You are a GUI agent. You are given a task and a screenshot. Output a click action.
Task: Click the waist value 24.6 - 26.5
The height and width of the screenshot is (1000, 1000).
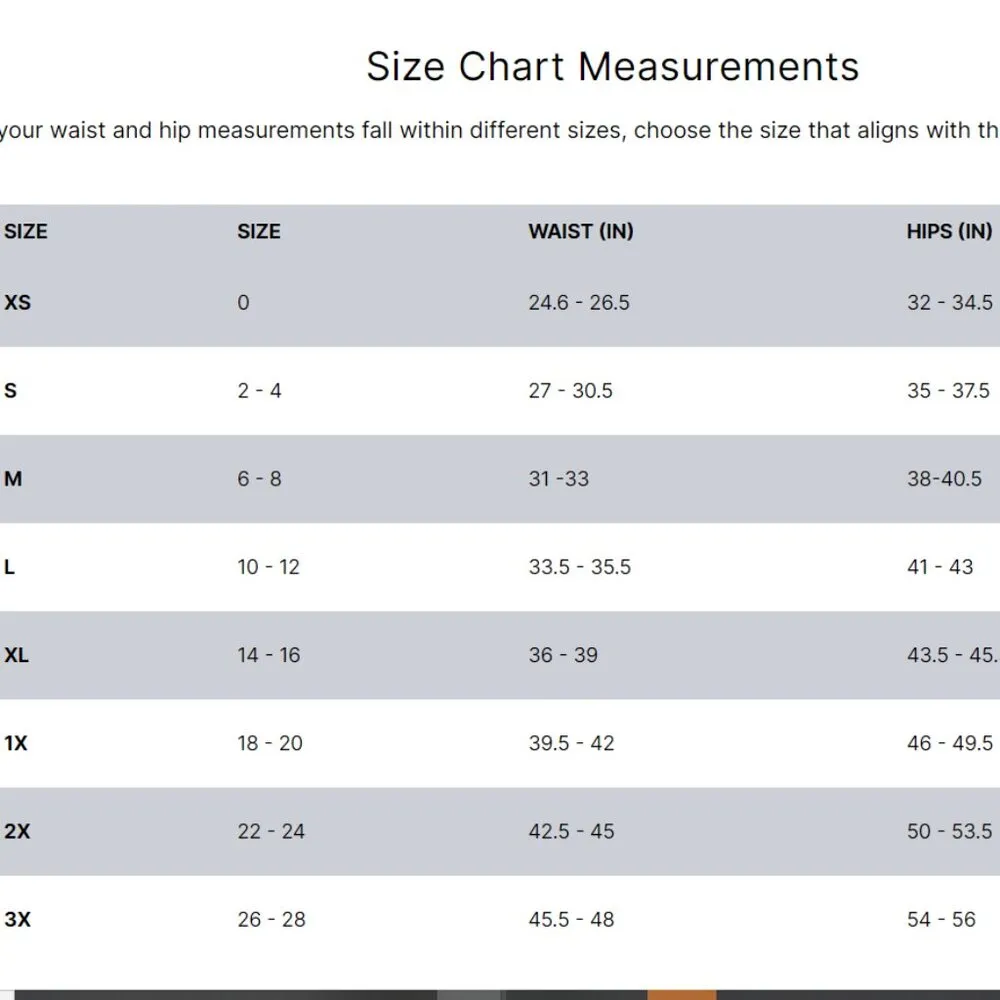[x=579, y=302]
